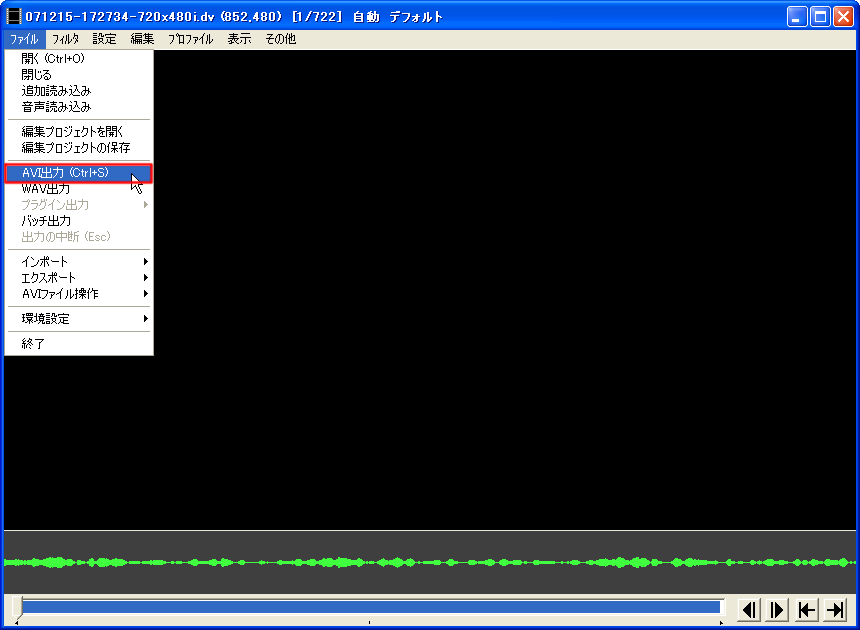The image size is (860, 630).
Task: Click the blue timeline seek bar
Action: [370, 606]
